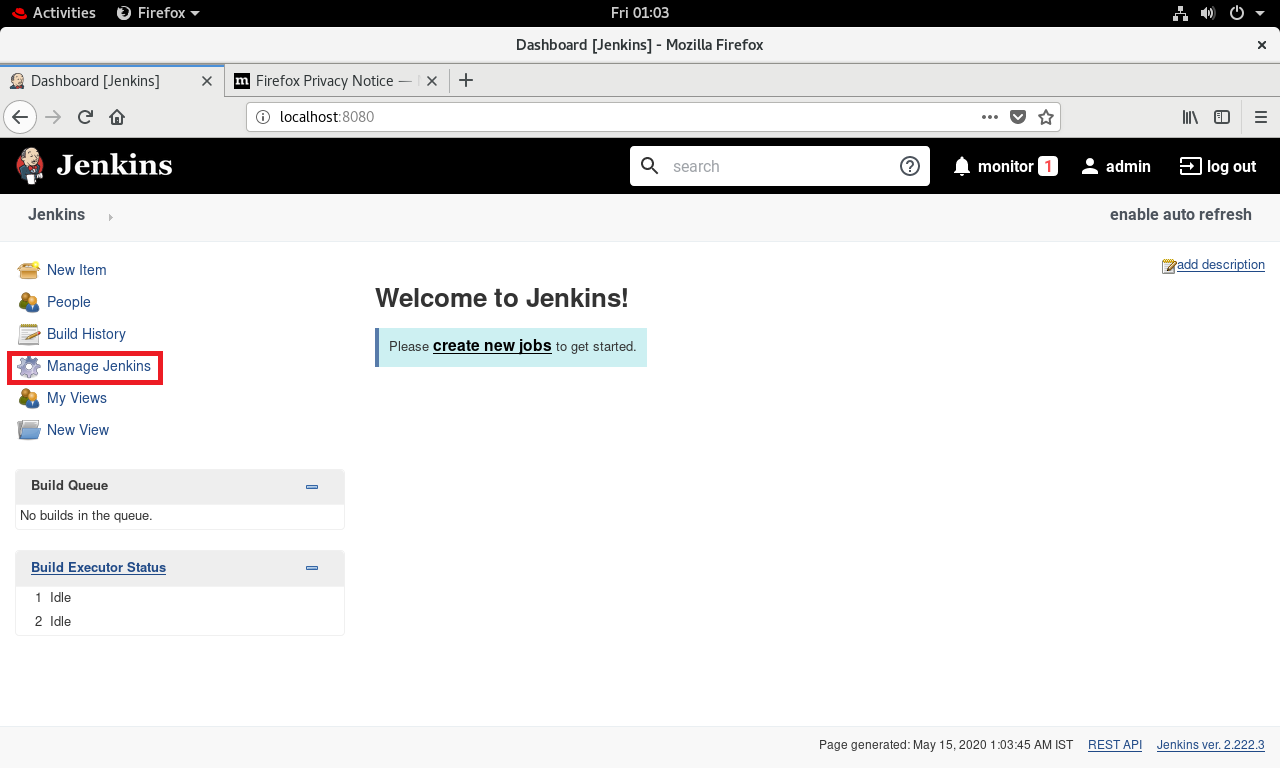1280x768 pixels.
Task: Click 'No builds in the queue.' text
Action: click(86, 516)
